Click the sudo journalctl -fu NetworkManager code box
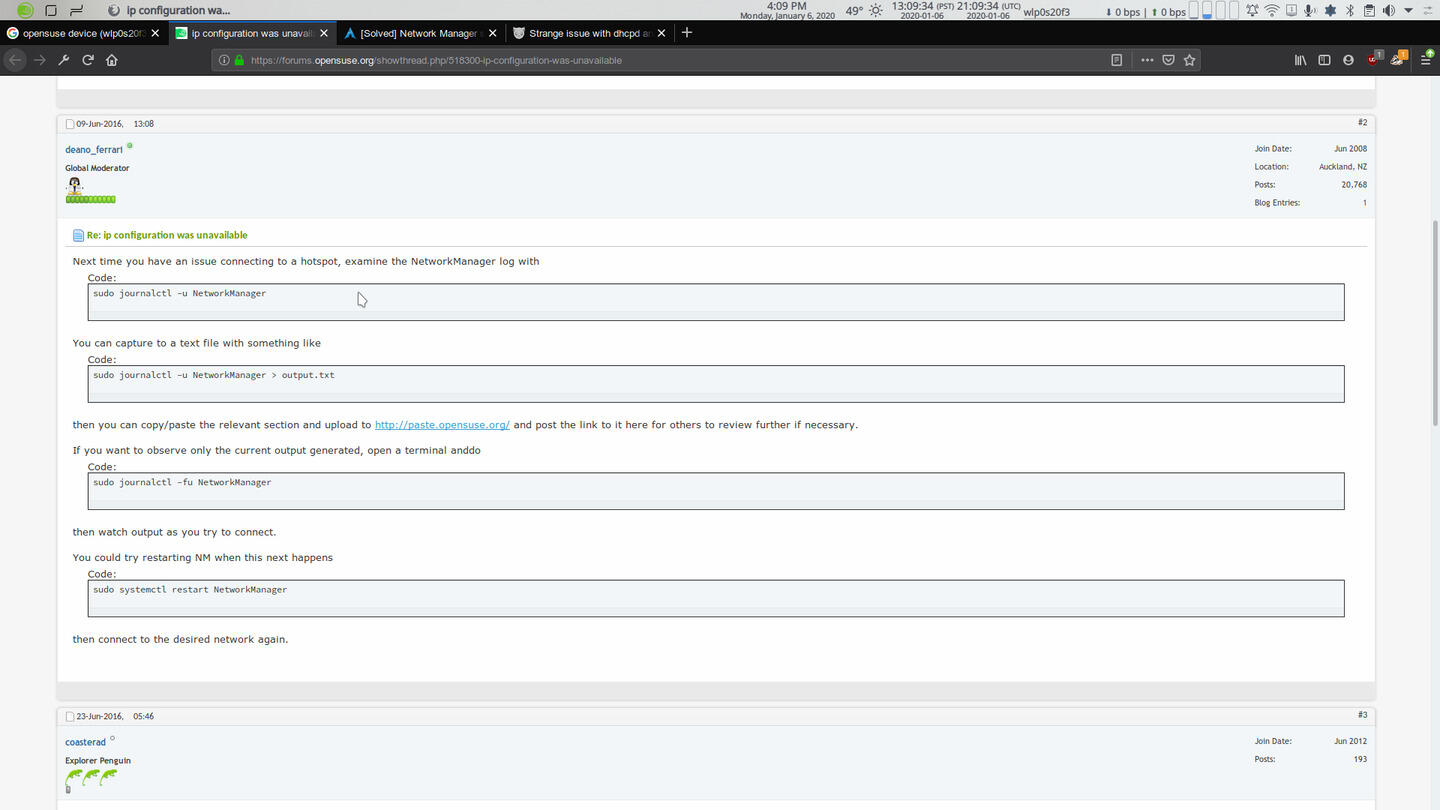 coord(716,491)
